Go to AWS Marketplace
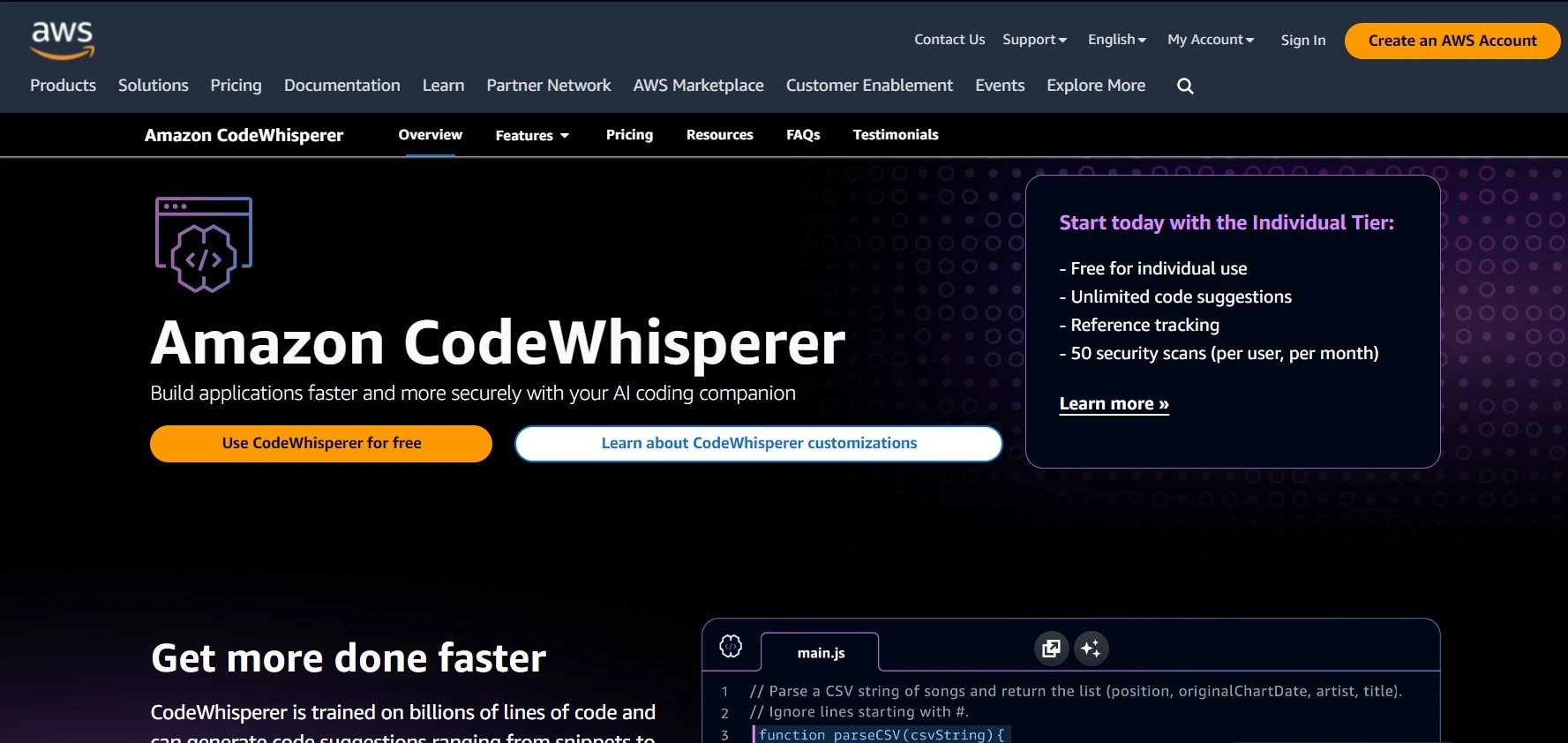The height and width of the screenshot is (743, 1568). tap(698, 86)
